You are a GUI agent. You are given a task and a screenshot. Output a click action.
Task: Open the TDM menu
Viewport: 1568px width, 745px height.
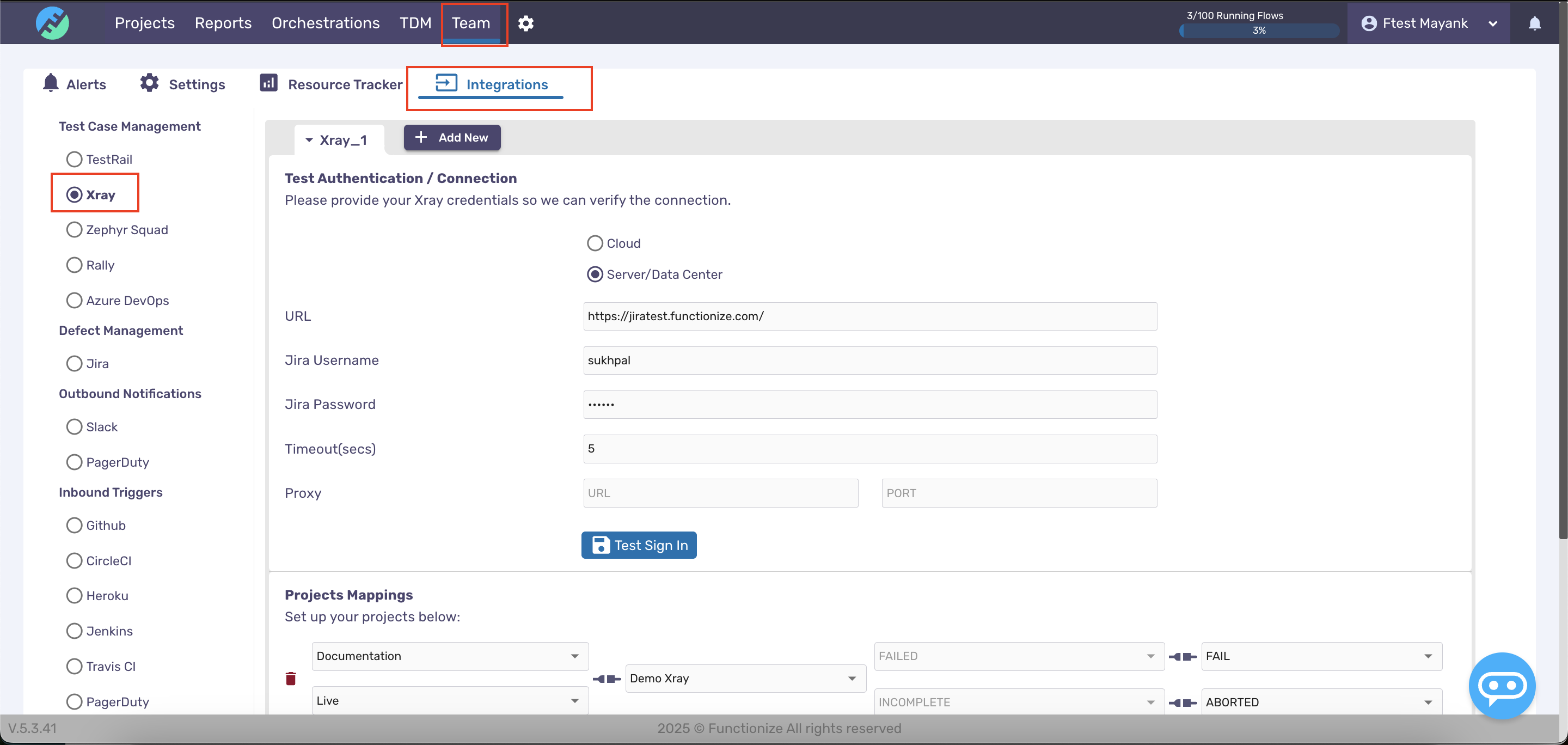[415, 23]
